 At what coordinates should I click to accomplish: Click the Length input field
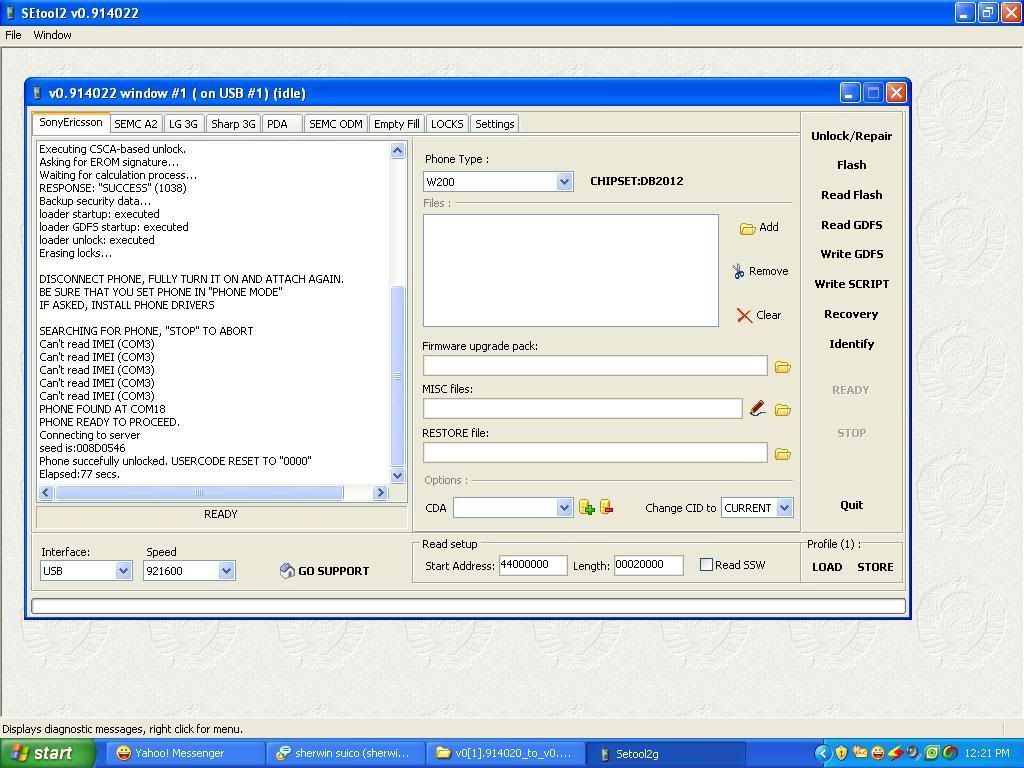pos(648,565)
